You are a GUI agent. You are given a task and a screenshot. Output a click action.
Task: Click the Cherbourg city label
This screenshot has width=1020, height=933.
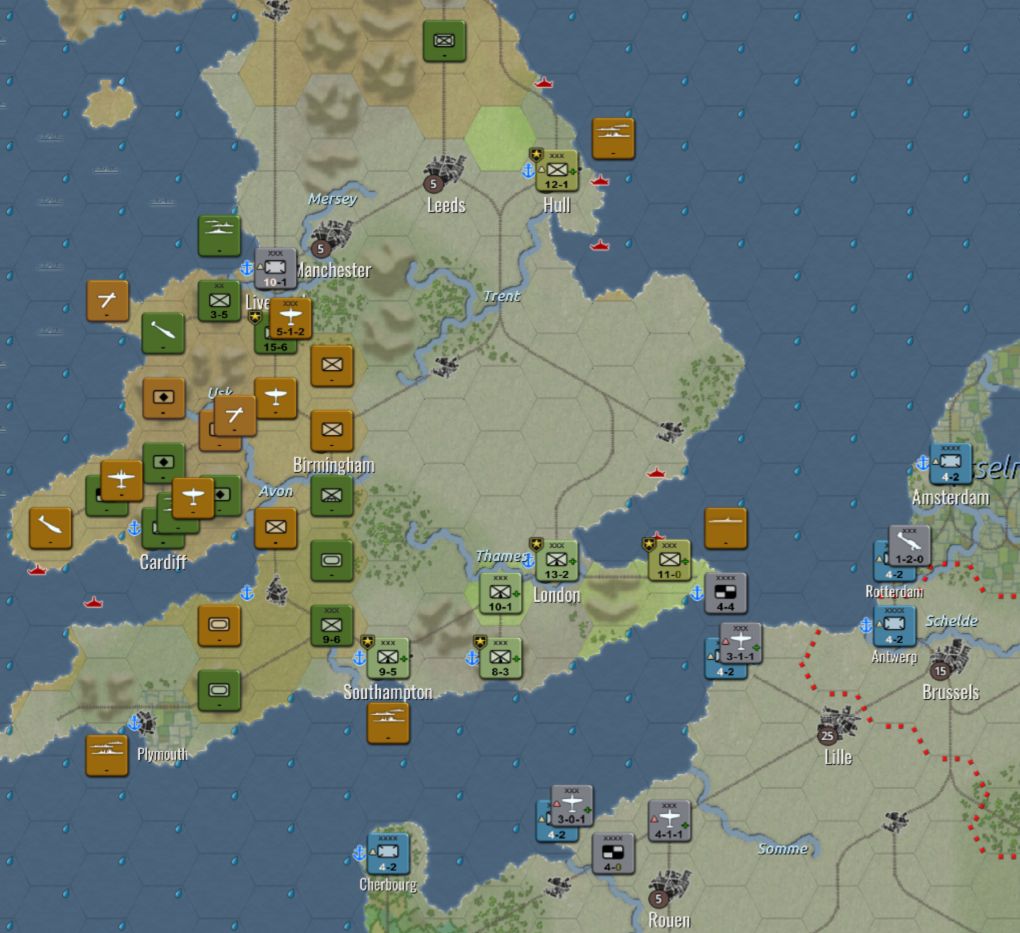click(388, 885)
